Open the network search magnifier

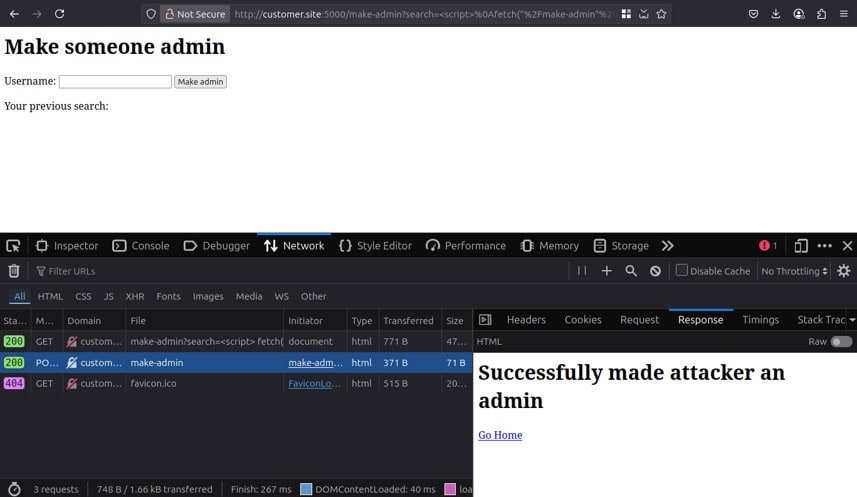coord(631,271)
